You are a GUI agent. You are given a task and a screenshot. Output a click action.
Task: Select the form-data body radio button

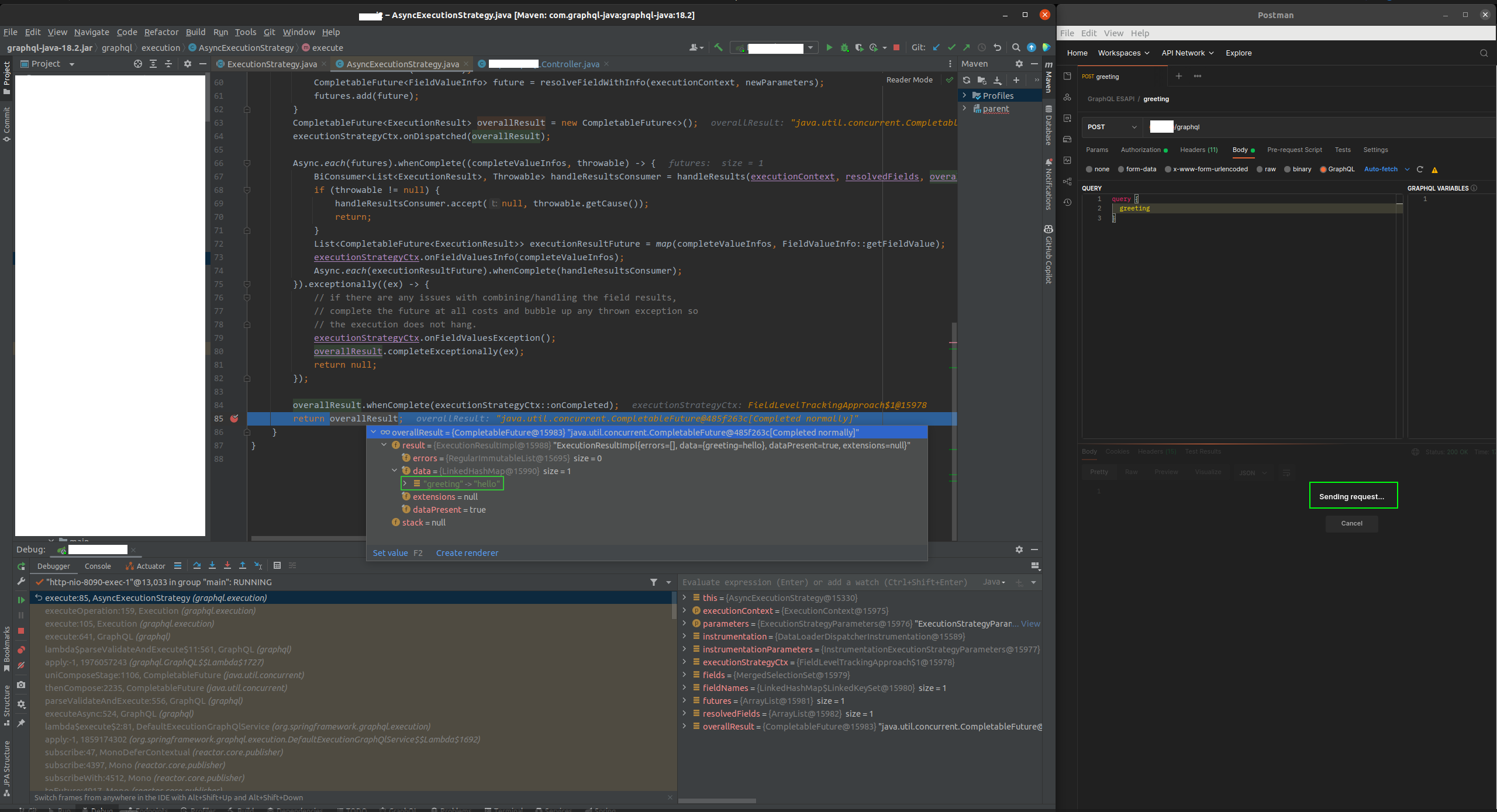1121,170
